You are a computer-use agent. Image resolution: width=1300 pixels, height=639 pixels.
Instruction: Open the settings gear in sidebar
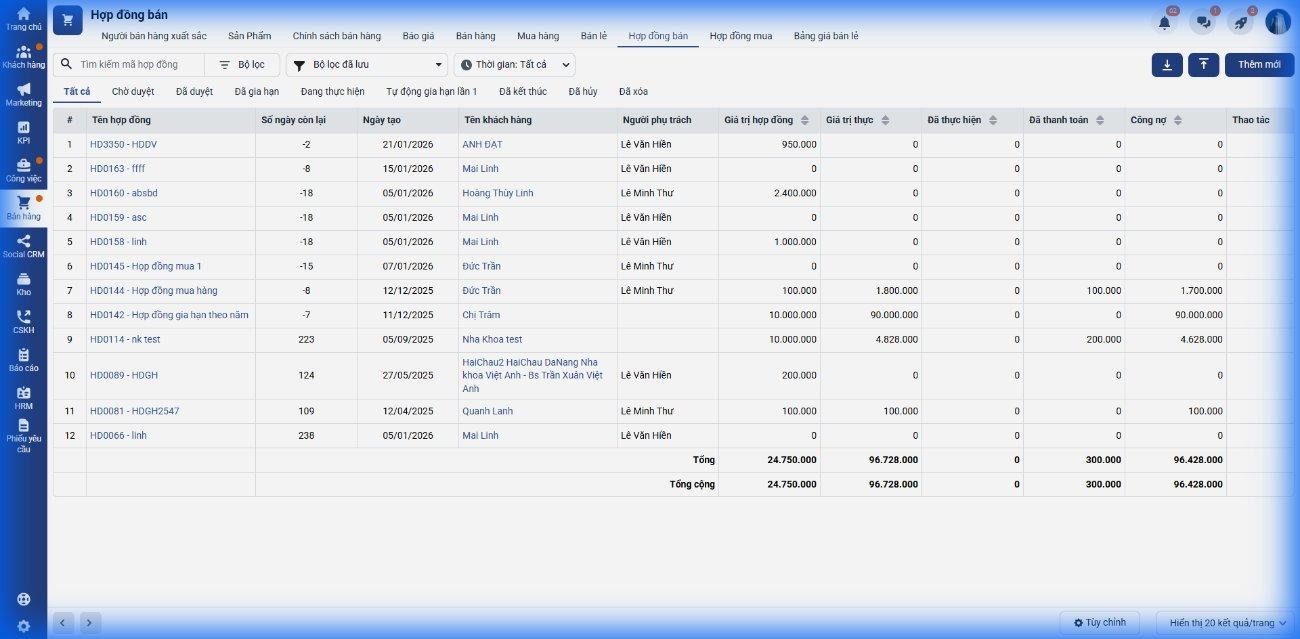[x=23, y=626]
